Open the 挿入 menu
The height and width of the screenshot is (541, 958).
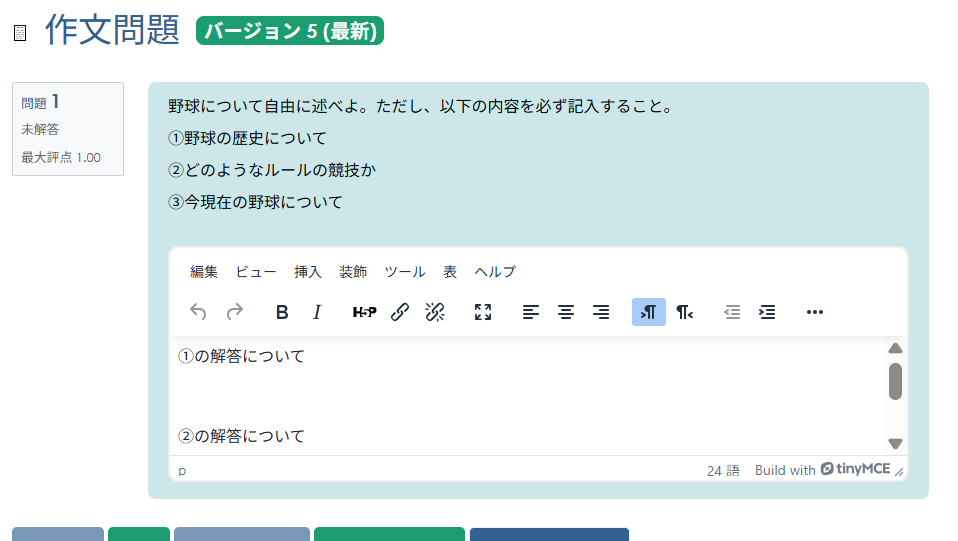[308, 272]
